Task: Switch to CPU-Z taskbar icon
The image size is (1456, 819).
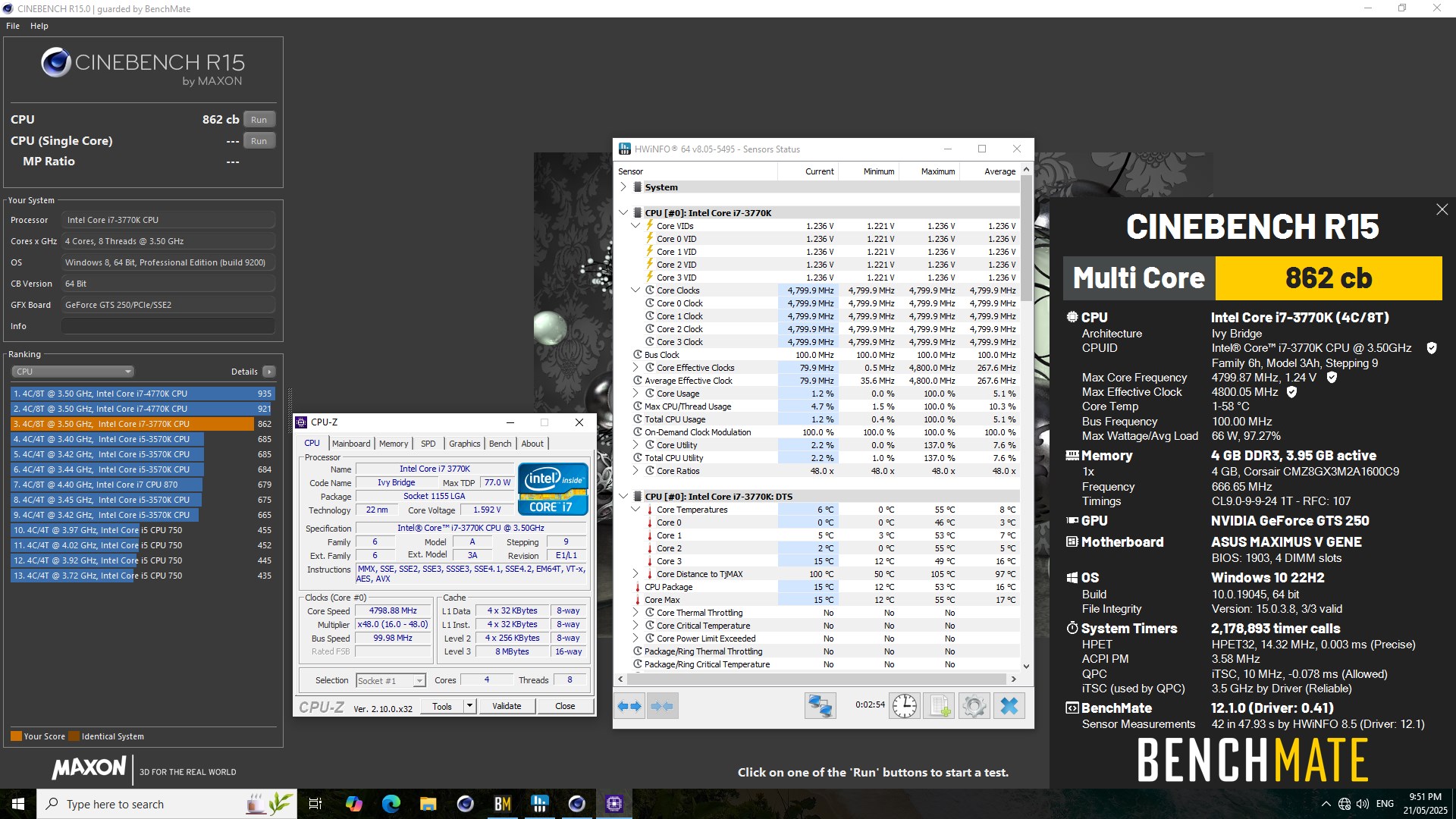Action: [x=613, y=804]
